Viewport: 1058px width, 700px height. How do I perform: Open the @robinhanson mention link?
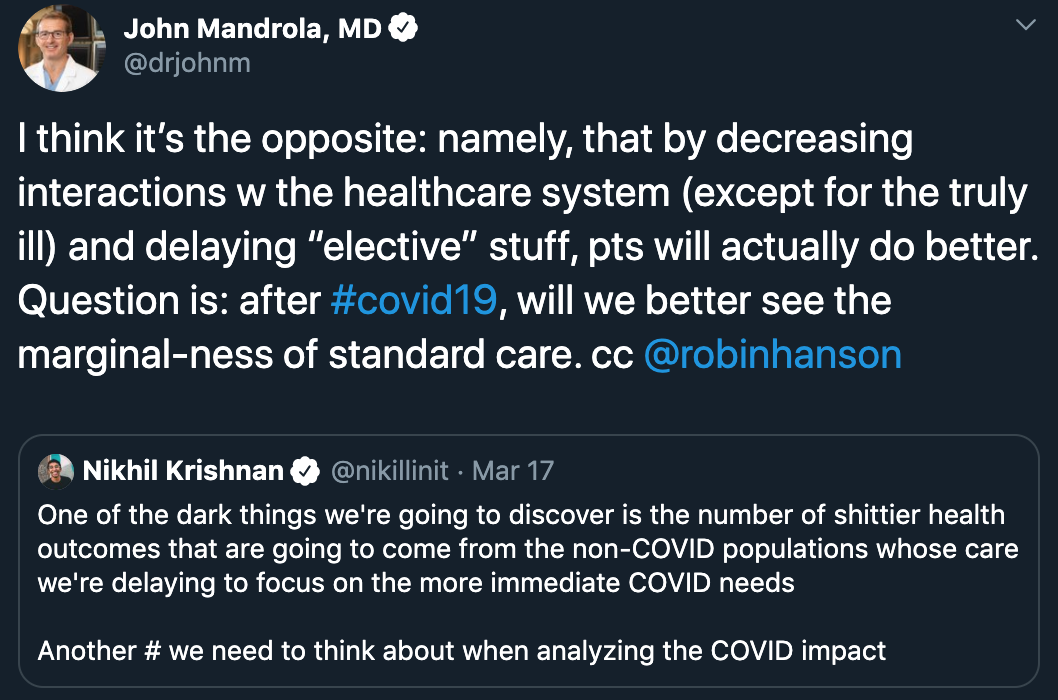tap(773, 354)
